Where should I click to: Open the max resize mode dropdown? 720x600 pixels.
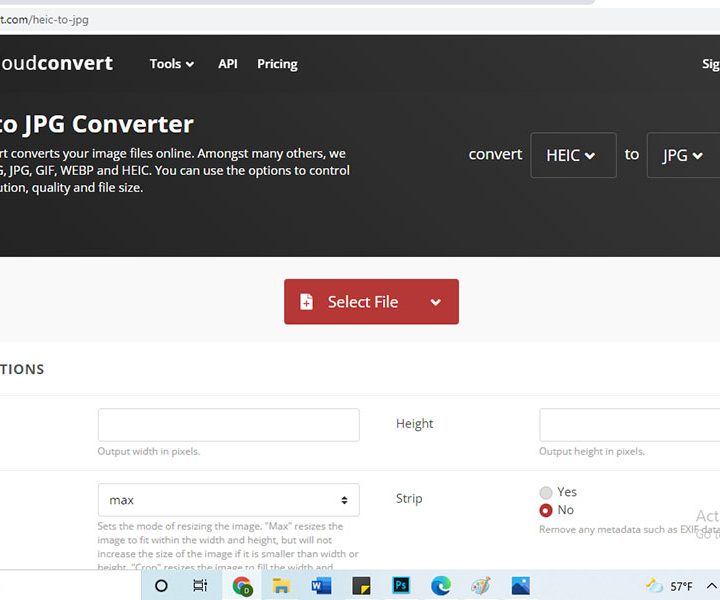[x=229, y=500]
